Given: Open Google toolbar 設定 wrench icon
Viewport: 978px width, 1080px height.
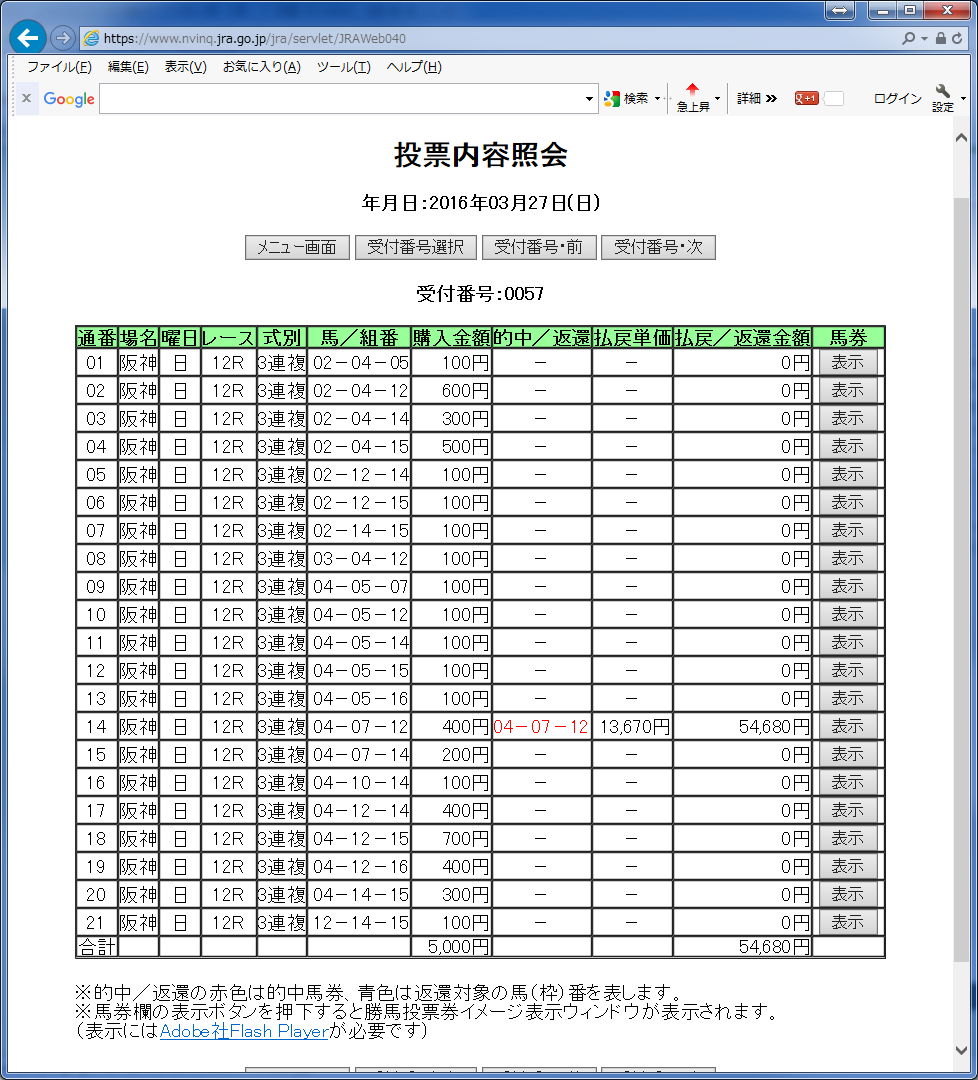Looking at the screenshot, I should point(943,97).
